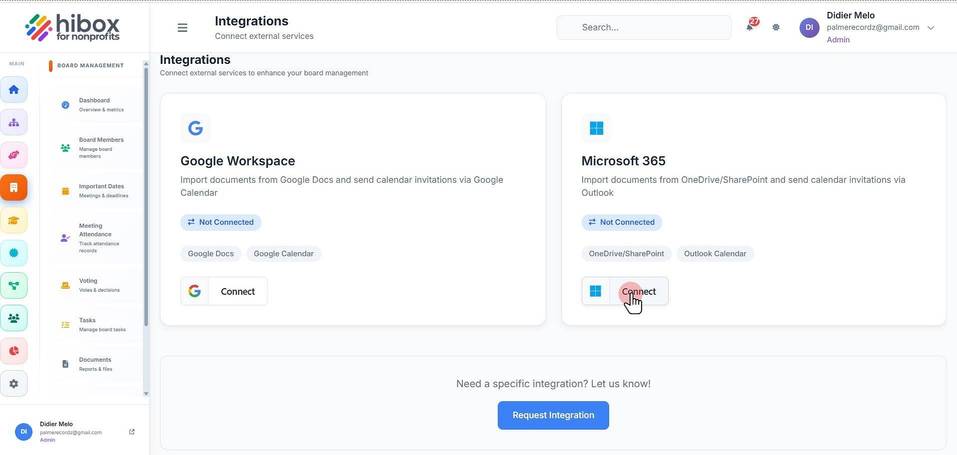
Task: Click the notifications bell with badge
Action: click(x=751, y=26)
